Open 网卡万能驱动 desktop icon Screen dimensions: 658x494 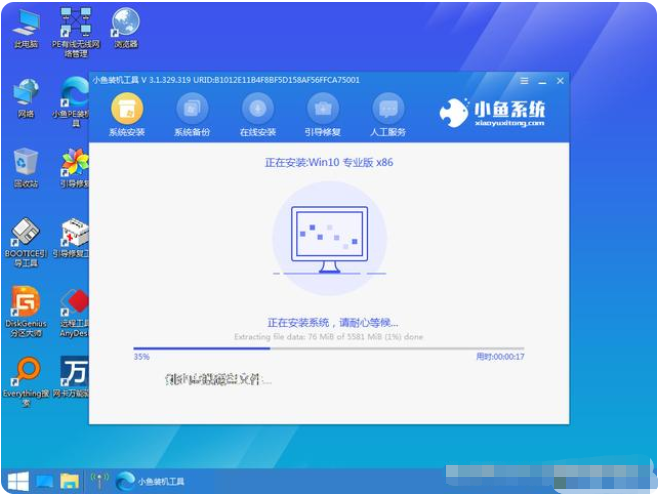pyautogui.click(x=71, y=378)
